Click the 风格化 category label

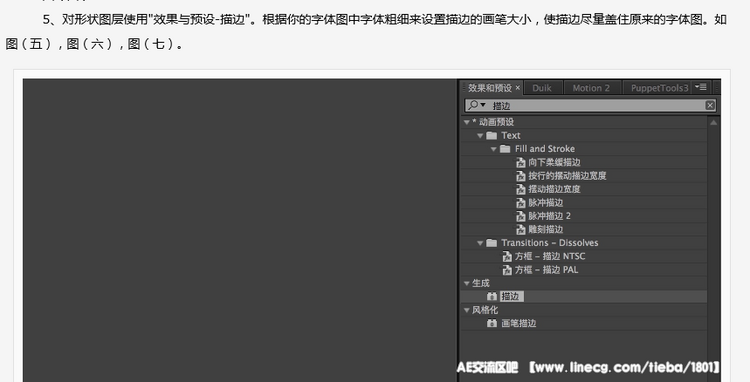click(485, 310)
